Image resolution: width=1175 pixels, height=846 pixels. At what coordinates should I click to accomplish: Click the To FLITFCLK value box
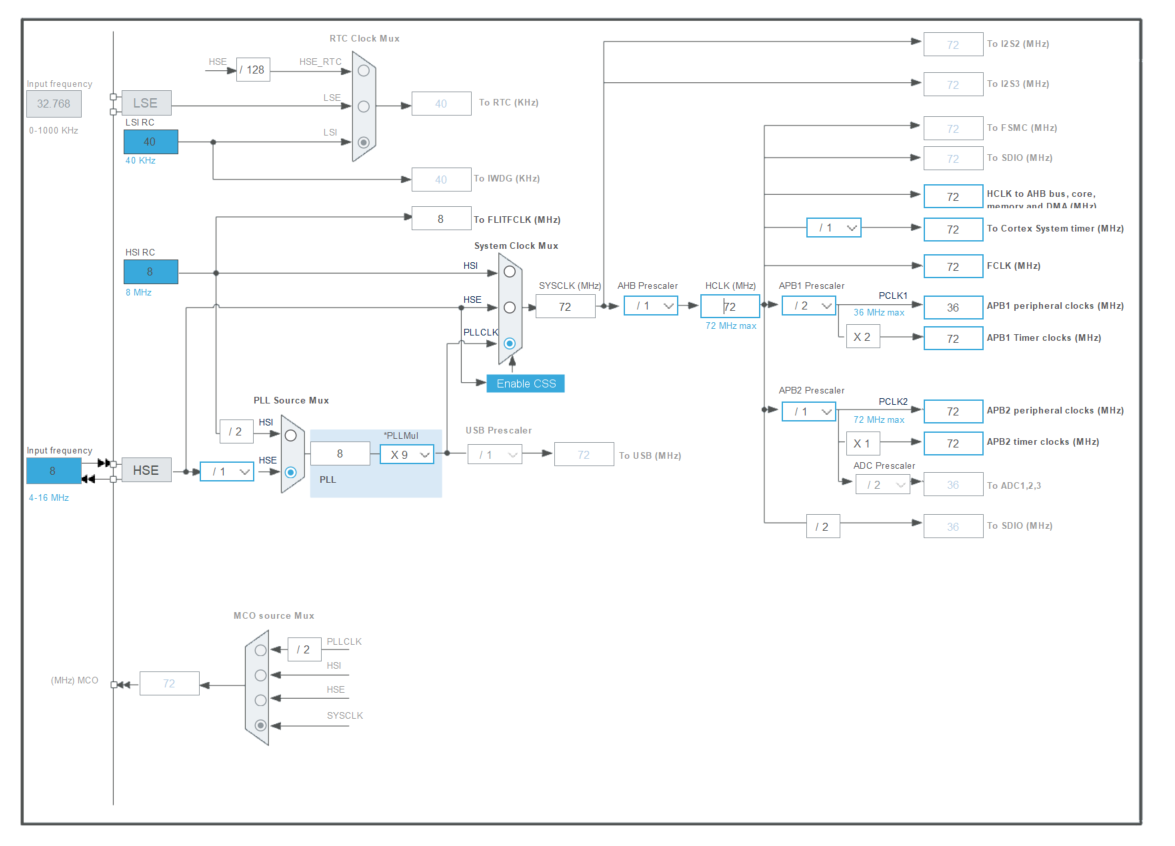(441, 219)
